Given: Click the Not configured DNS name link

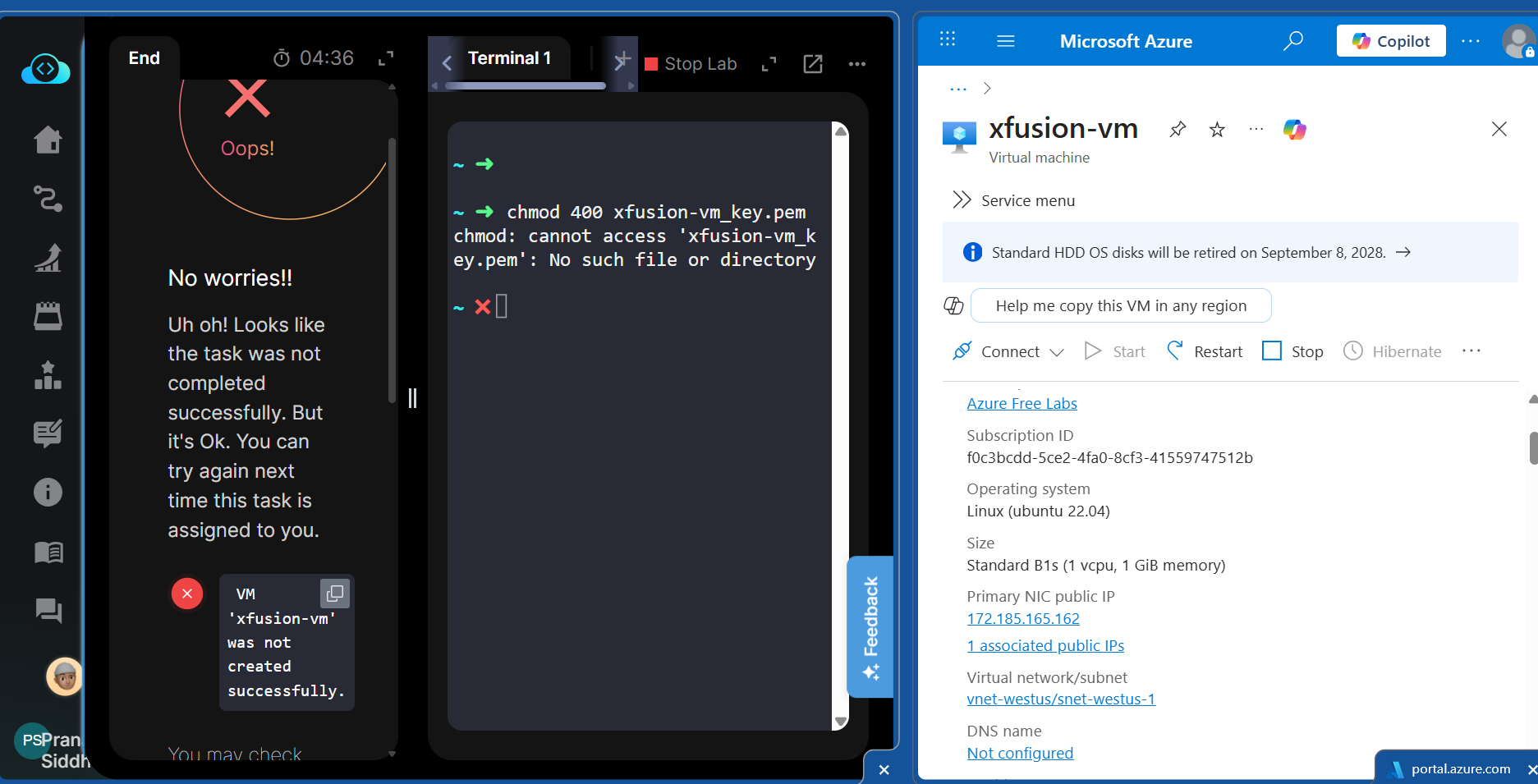Looking at the screenshot, I should (x=1020, y=754).
